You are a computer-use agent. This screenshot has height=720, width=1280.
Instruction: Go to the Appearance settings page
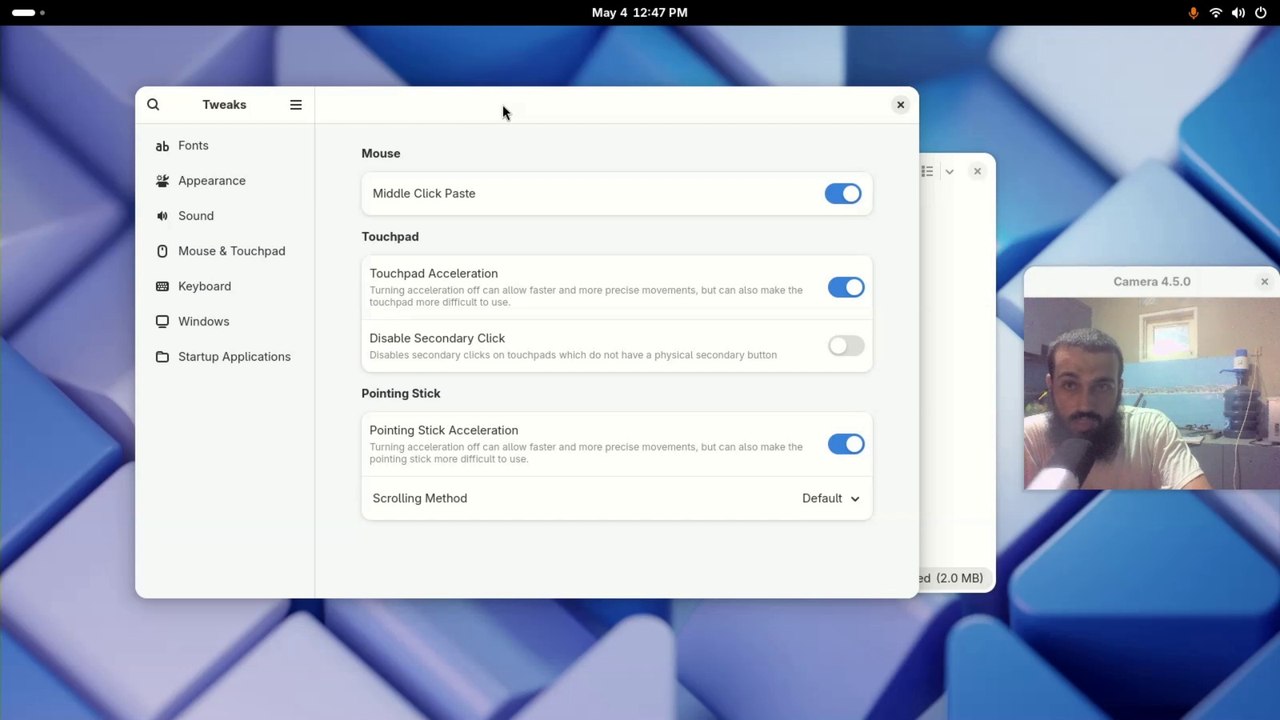coord(225,181)
